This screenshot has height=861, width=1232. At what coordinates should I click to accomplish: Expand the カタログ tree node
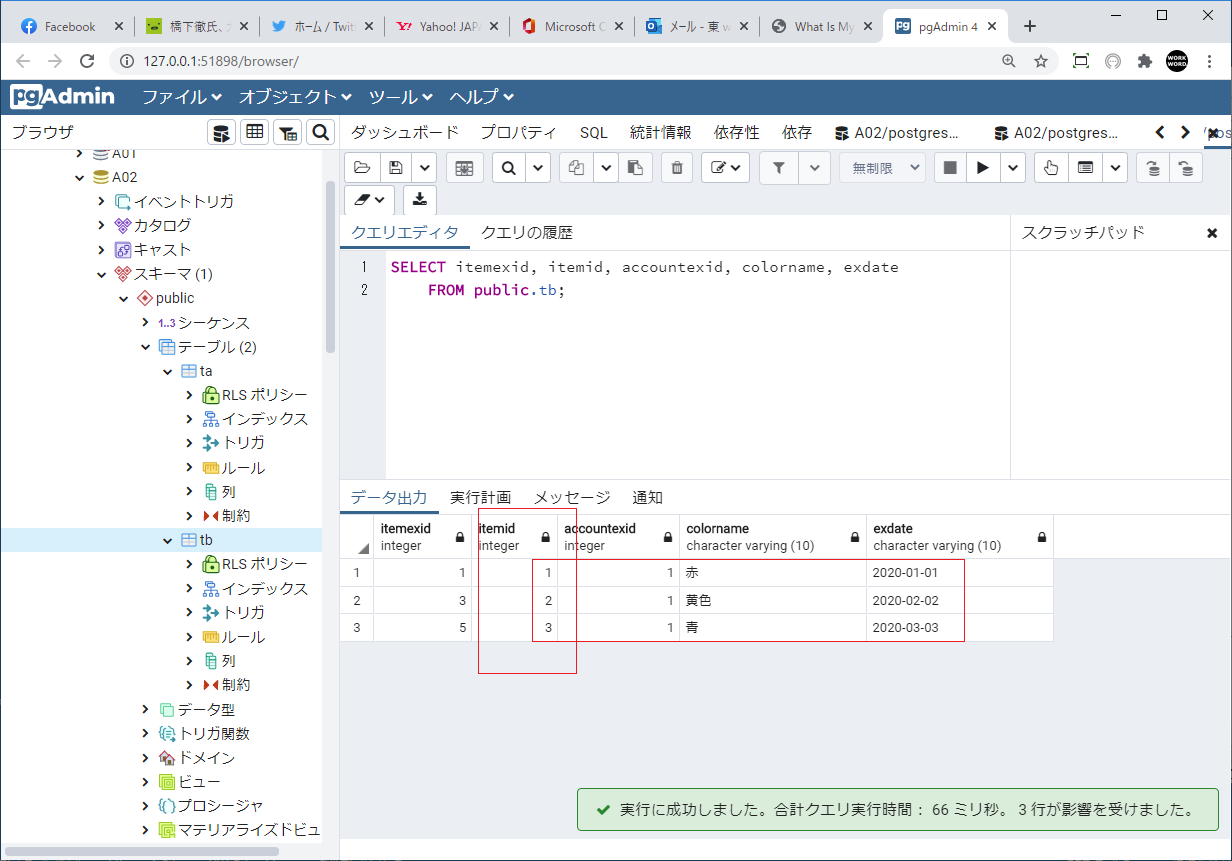(101, 225)
